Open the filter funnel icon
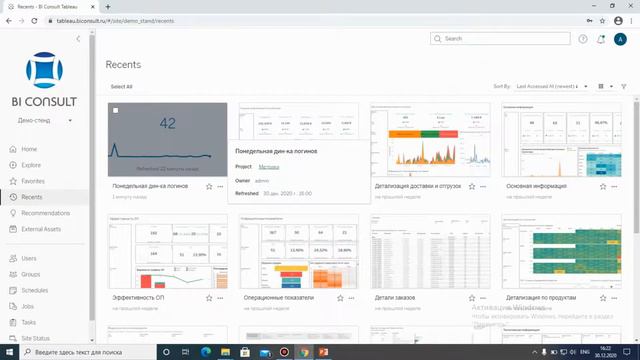 pyautogui.click(x=624, y=86)
